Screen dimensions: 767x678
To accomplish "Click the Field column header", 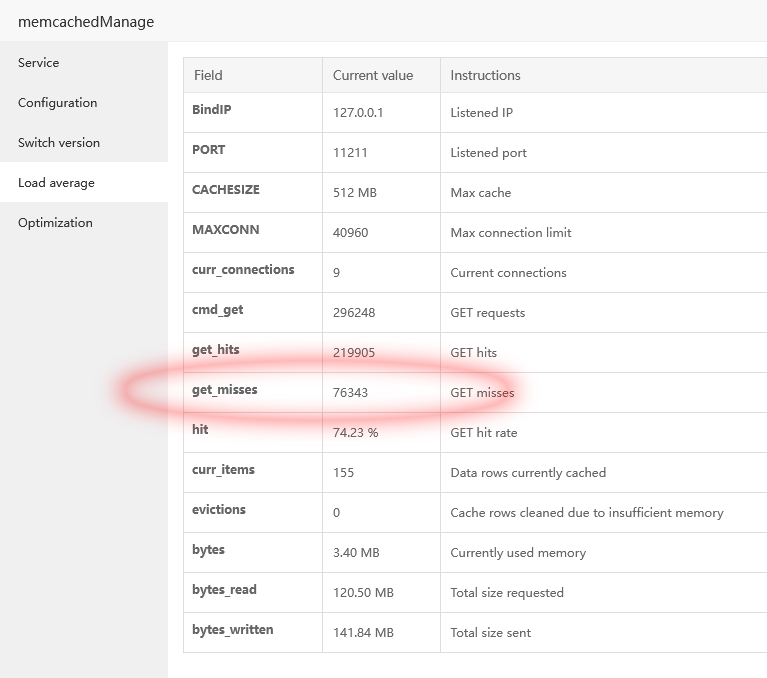I will (208, 75).
